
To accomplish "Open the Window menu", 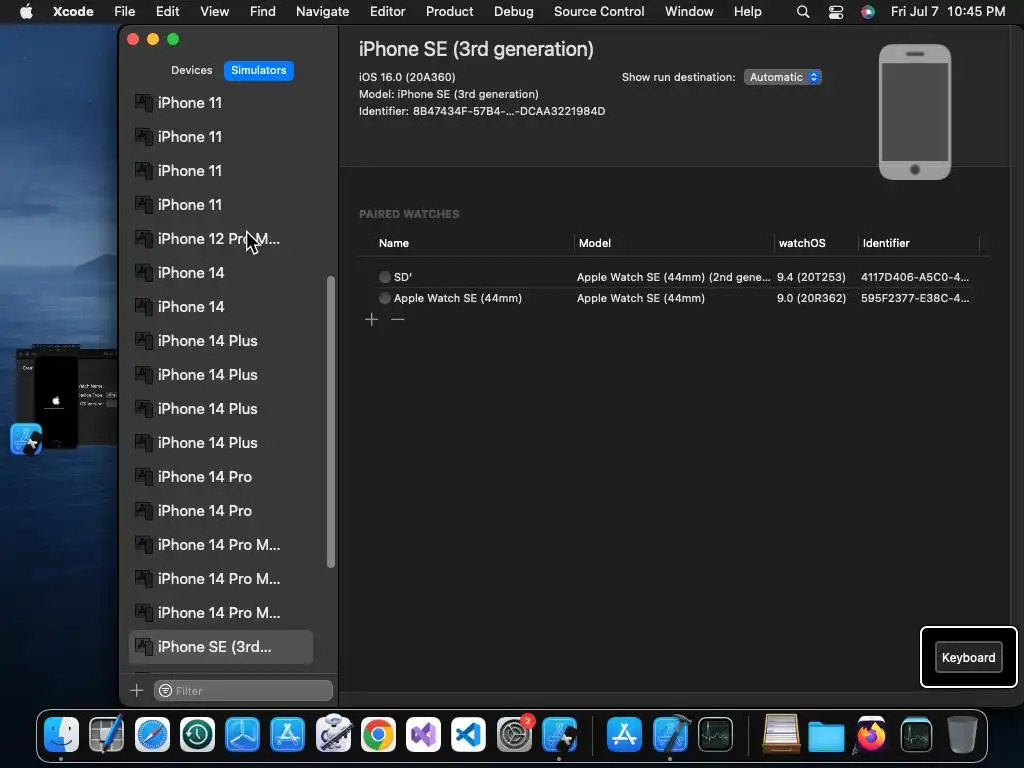I will (689, 12).
